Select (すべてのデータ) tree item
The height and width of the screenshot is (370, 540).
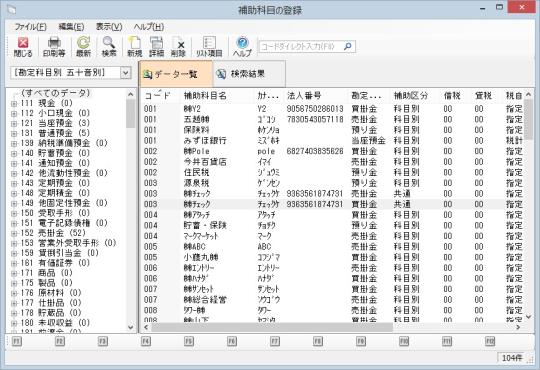click(55, 93)
